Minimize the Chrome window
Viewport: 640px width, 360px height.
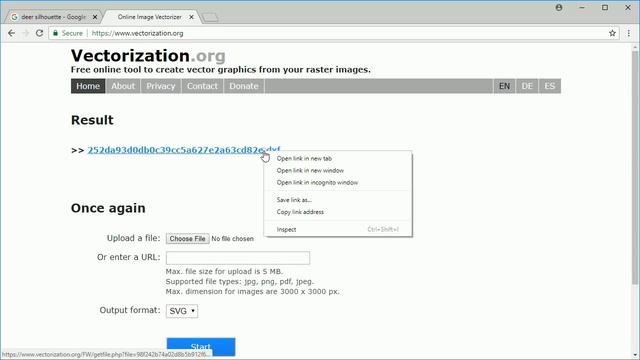[582, 7]
